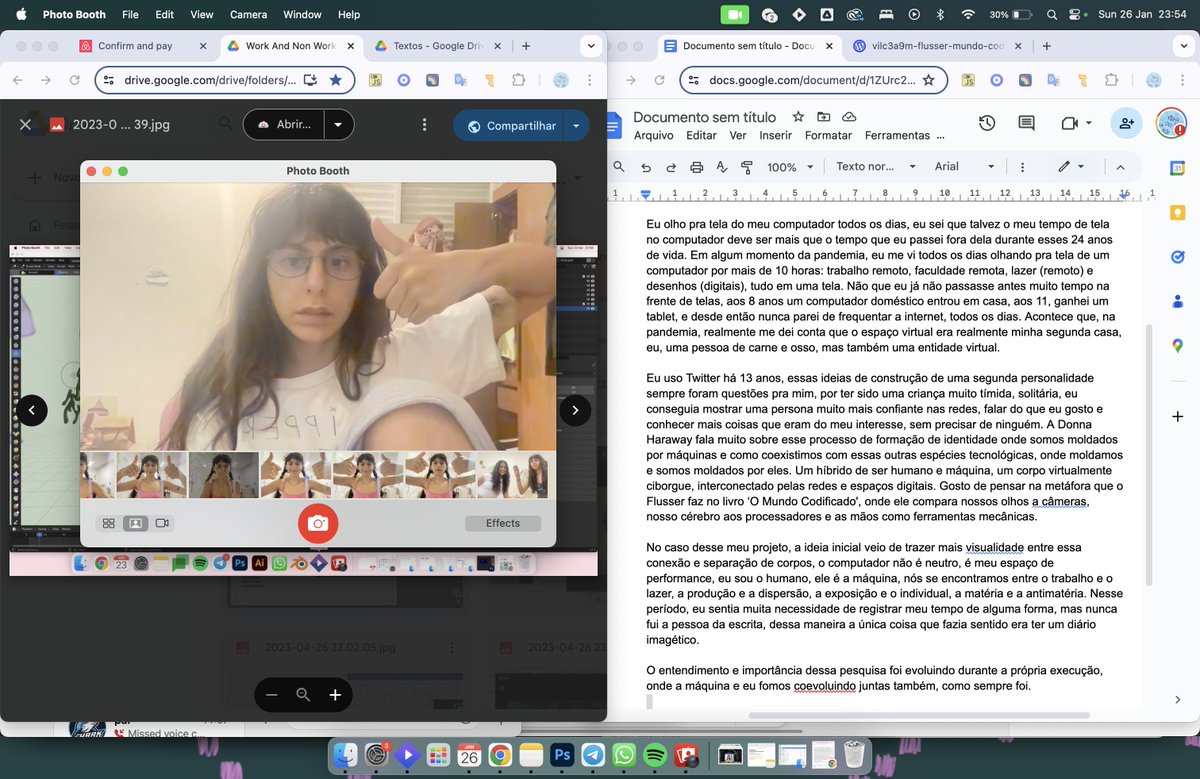Open Telegram from the Dock

pyautogui.click(x=592, y=755)
